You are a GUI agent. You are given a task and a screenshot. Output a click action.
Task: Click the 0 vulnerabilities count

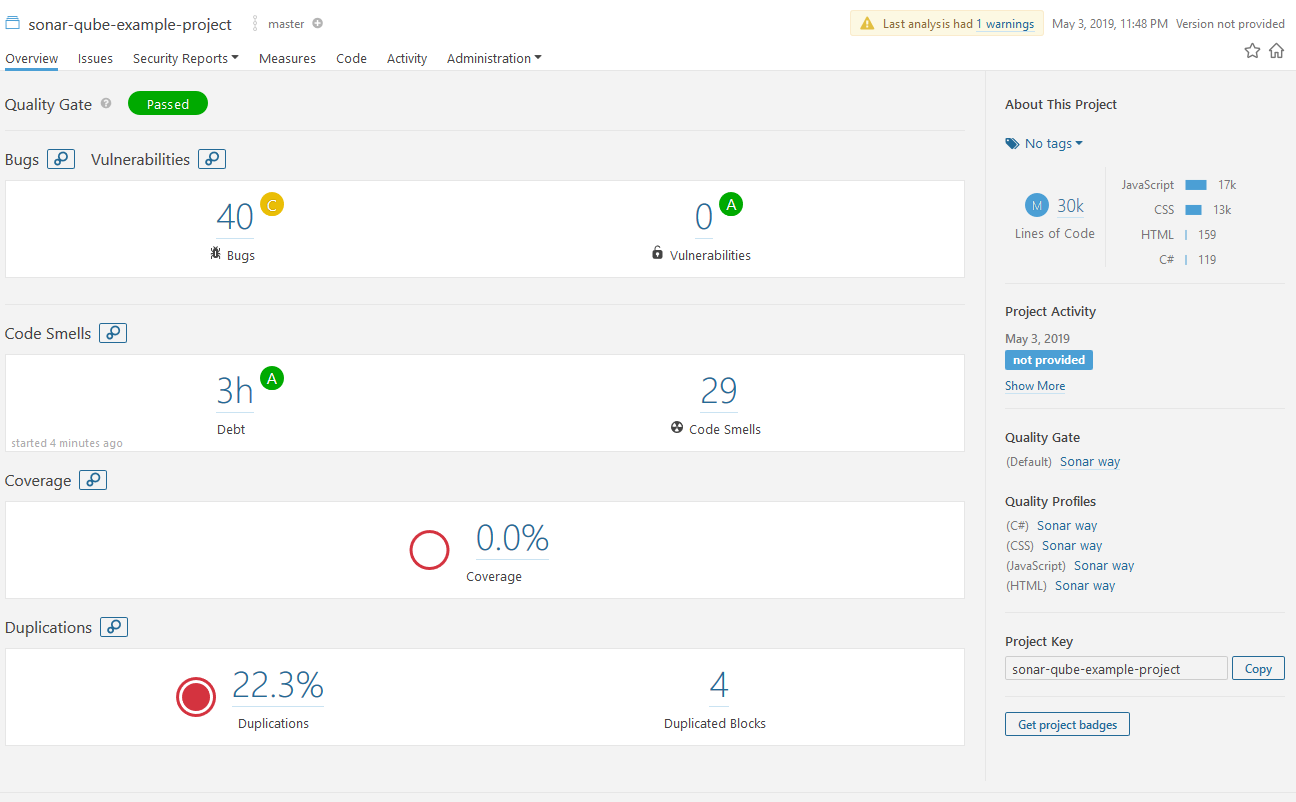tap(704, 217)
